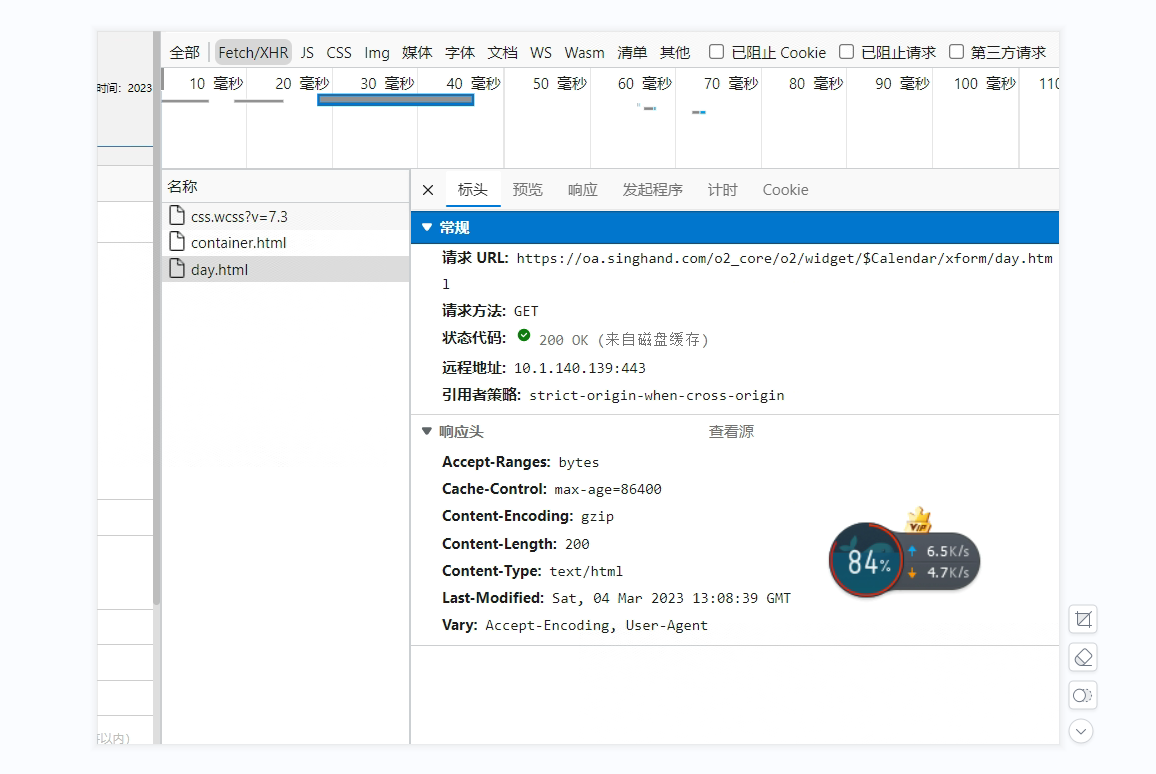Click the gold VIP crown badge
The width and height of the screenshot is (1156, 774).
click(918, 521)
